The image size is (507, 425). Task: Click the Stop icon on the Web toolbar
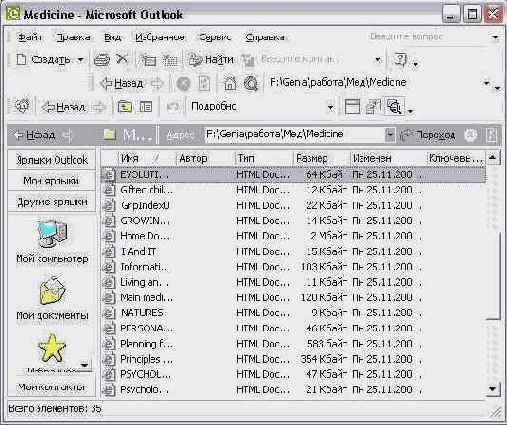[x=183, y=83]
